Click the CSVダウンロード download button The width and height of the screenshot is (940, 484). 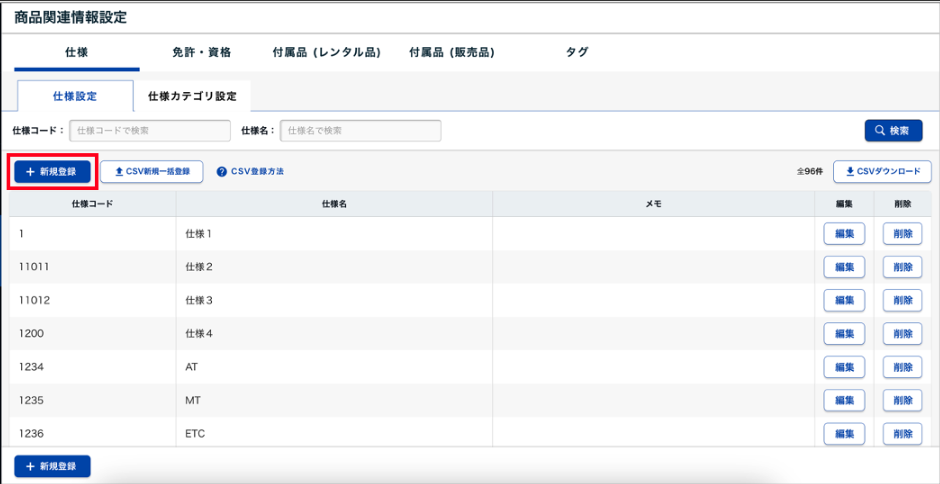point(882,172)
